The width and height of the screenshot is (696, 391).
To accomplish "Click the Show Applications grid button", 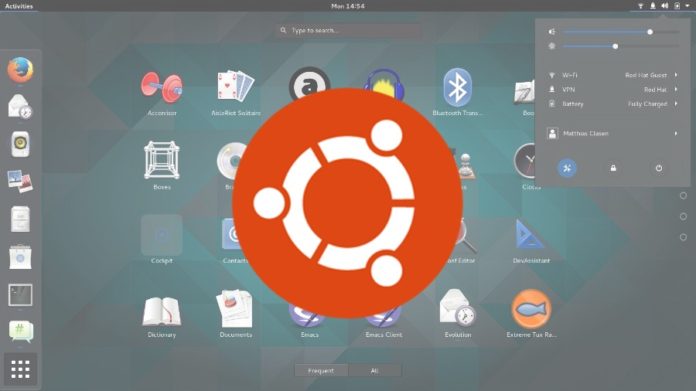I will (20, 369).
